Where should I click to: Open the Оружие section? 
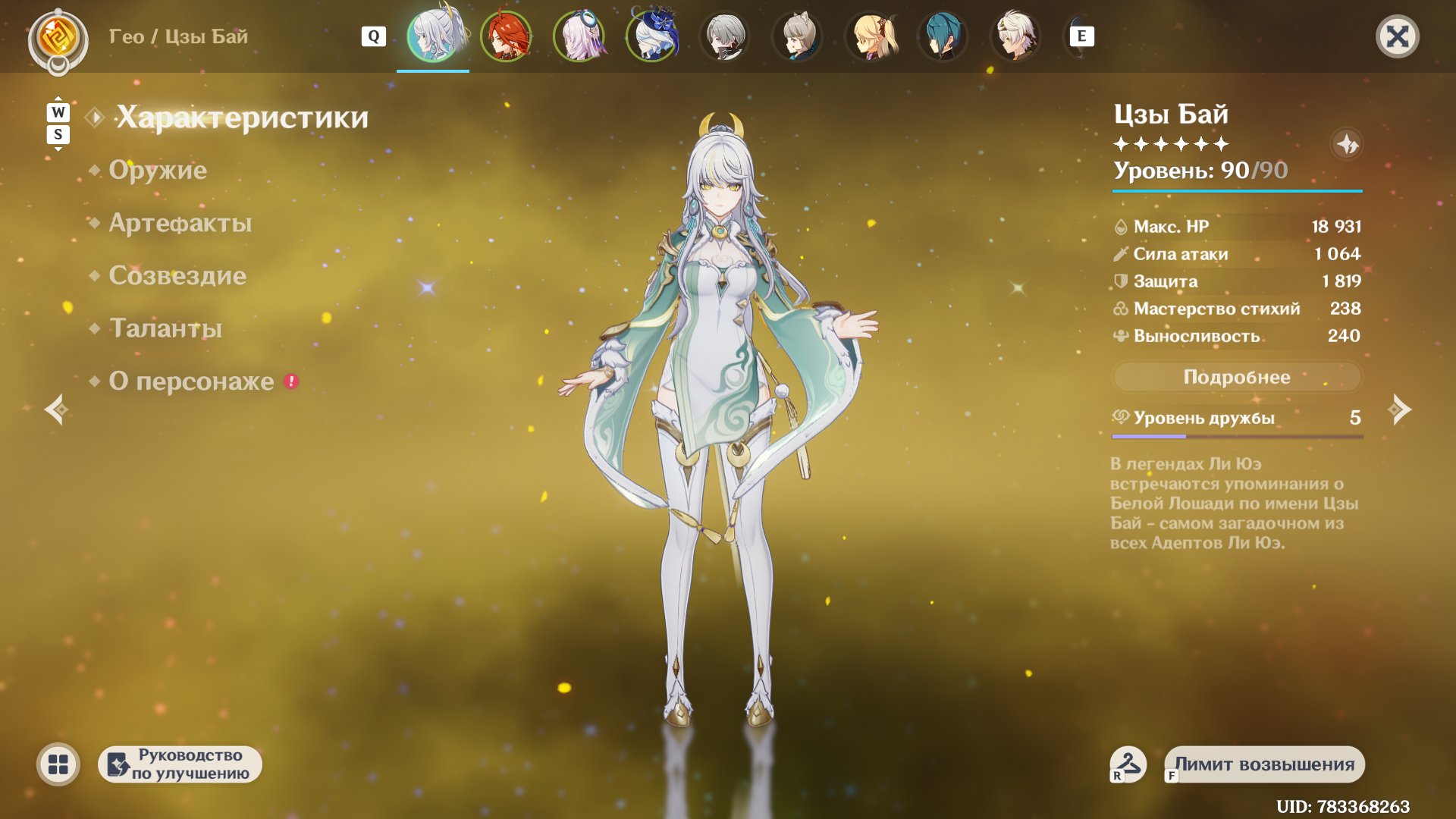[x=158, y=170]
